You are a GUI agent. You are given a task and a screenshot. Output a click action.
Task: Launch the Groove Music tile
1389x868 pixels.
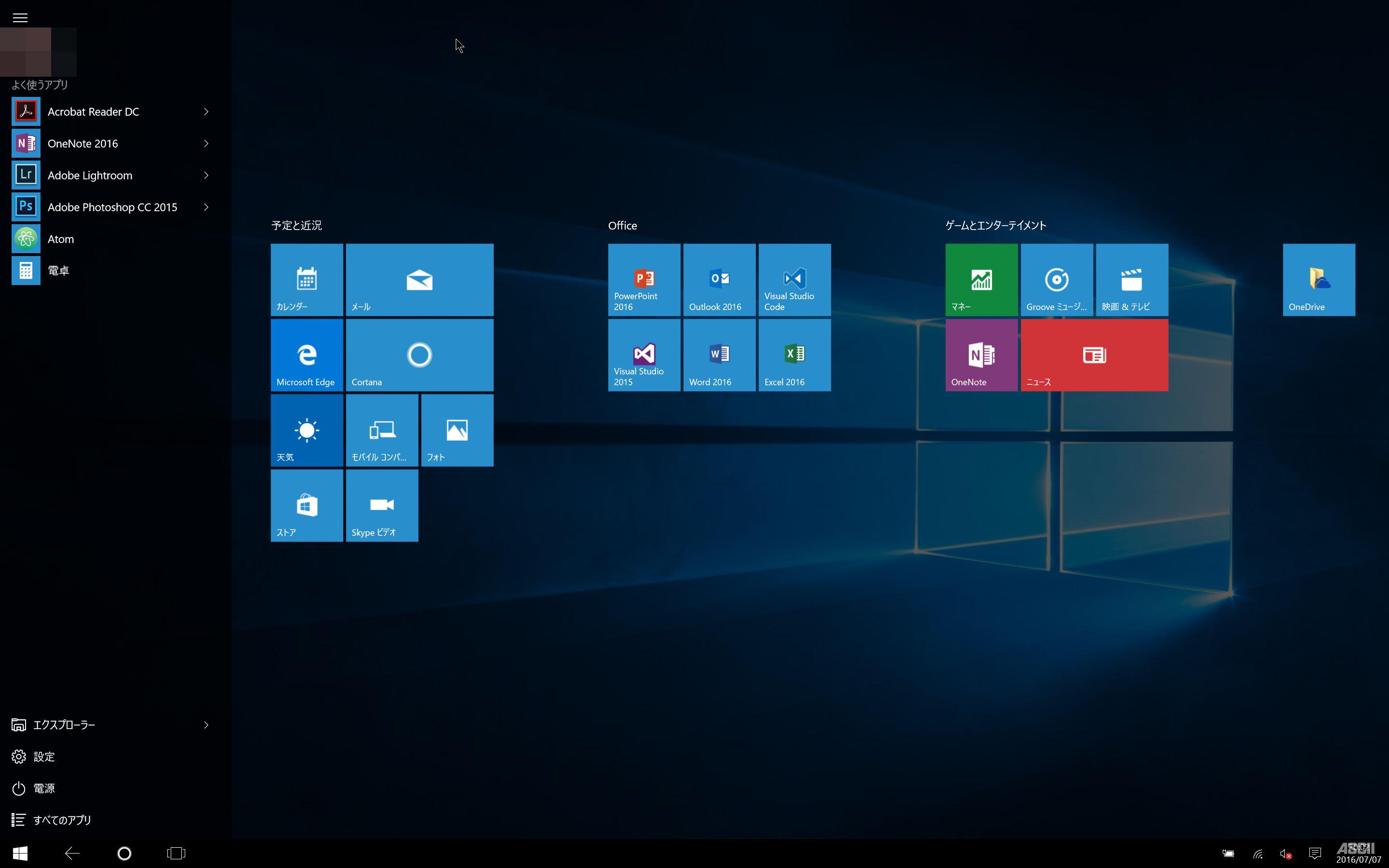coord(1056,280)
